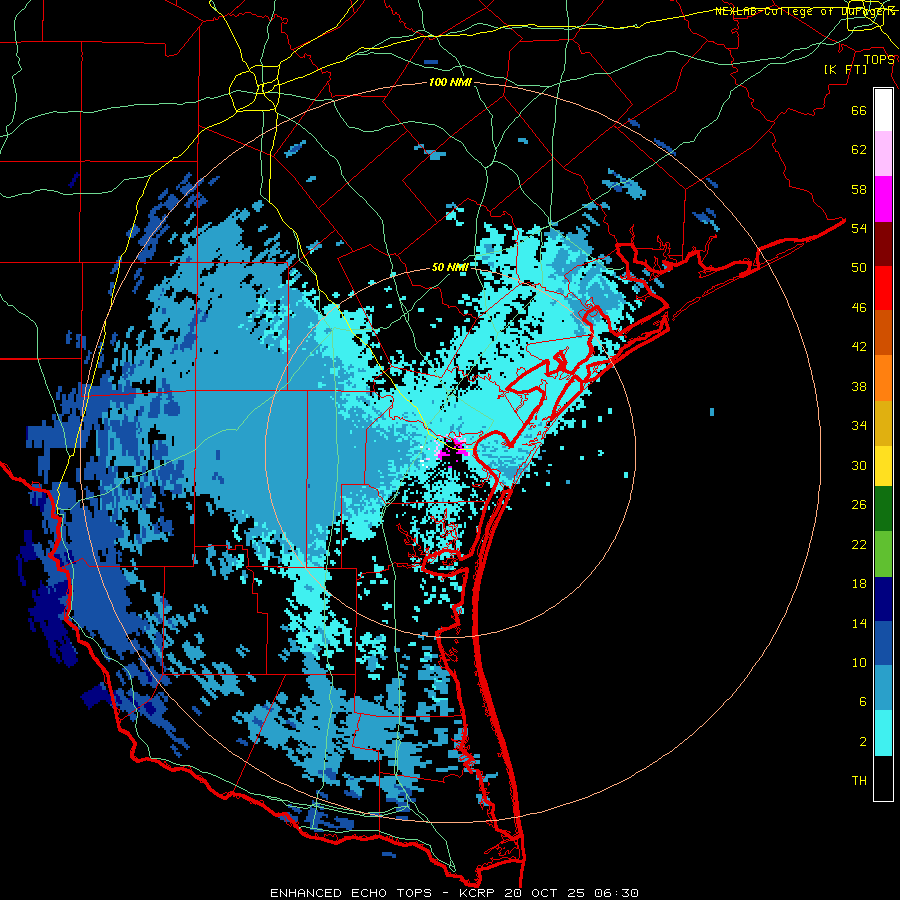The height and width of the screenshot is (900, 900).
Task: Click the "14" legend value
Action: 859,623
